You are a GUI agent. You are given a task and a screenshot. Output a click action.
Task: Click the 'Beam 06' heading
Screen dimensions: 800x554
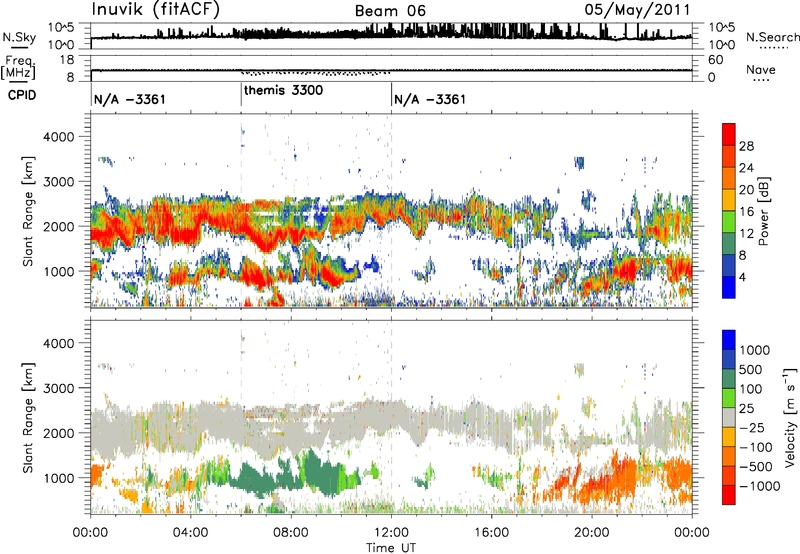pyautogui.click(x=390, y=11)
